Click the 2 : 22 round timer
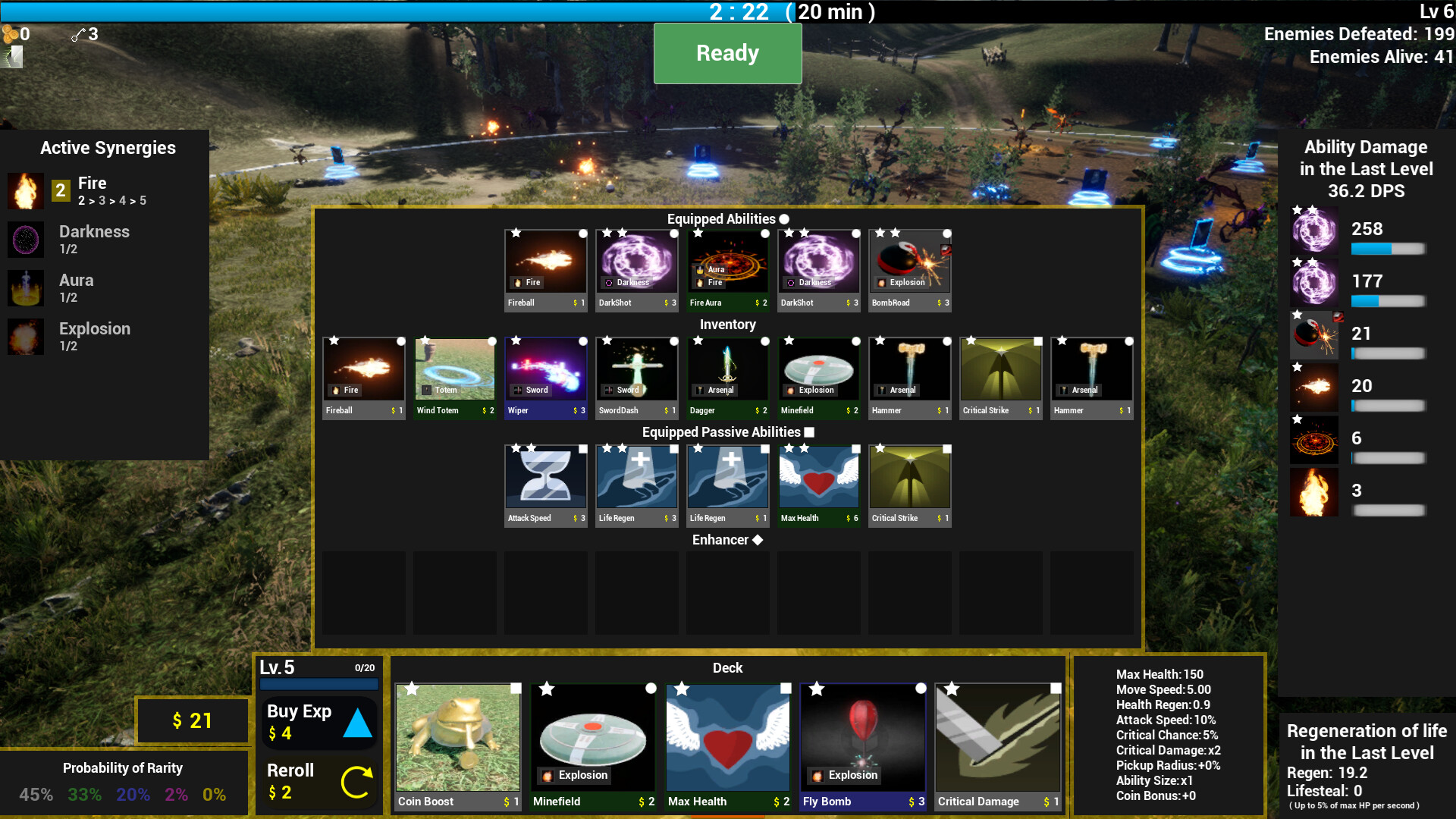The height and width of the screenshot is (819, 1456). (739, 12)
